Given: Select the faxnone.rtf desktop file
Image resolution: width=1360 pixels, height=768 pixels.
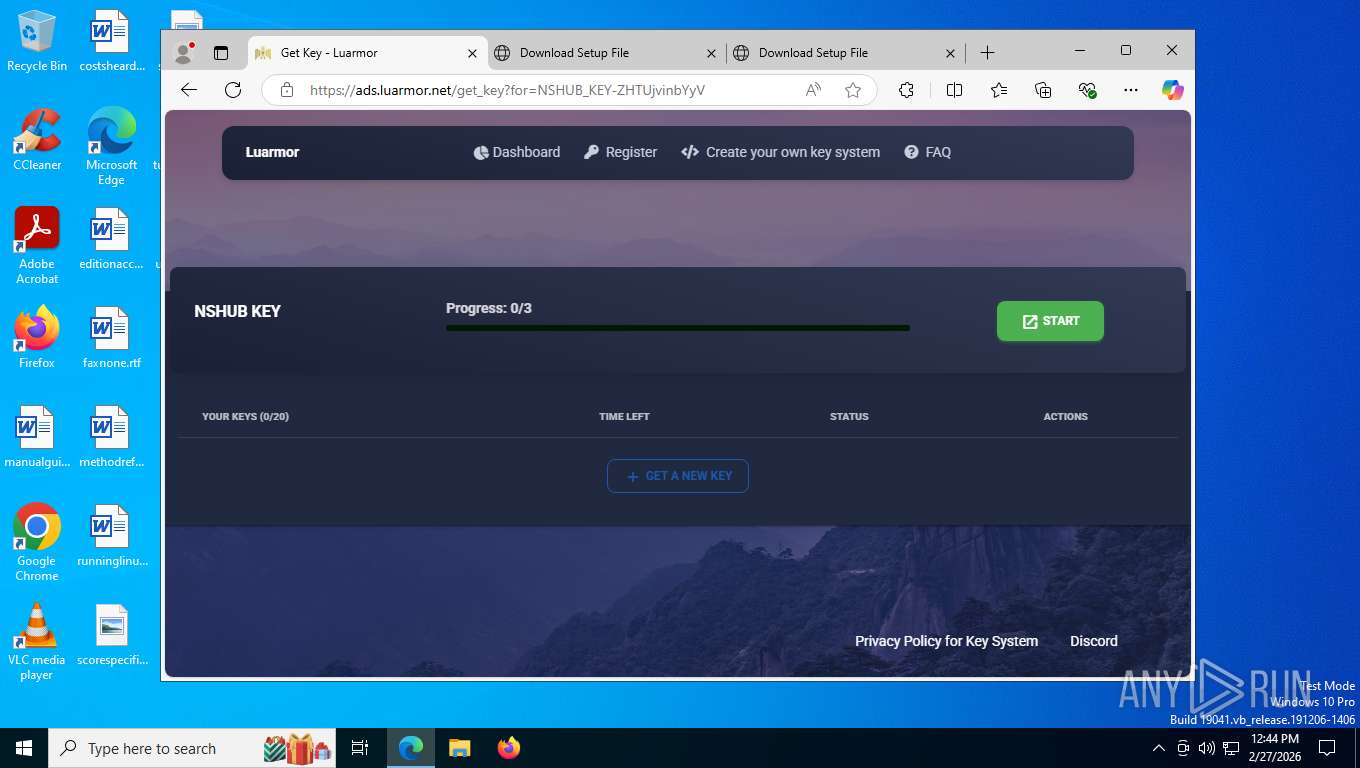Looking at the screenshot, I should coord(111,337).
